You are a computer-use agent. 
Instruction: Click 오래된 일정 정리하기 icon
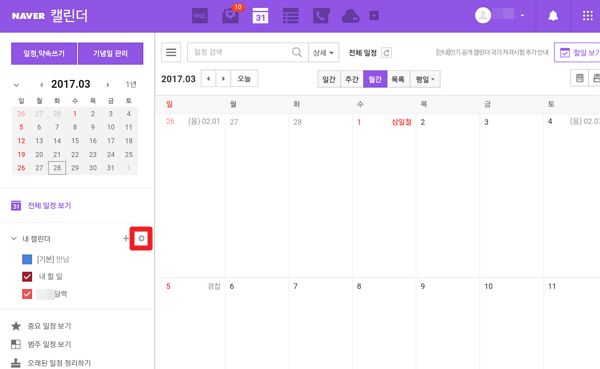click(16, 362)
